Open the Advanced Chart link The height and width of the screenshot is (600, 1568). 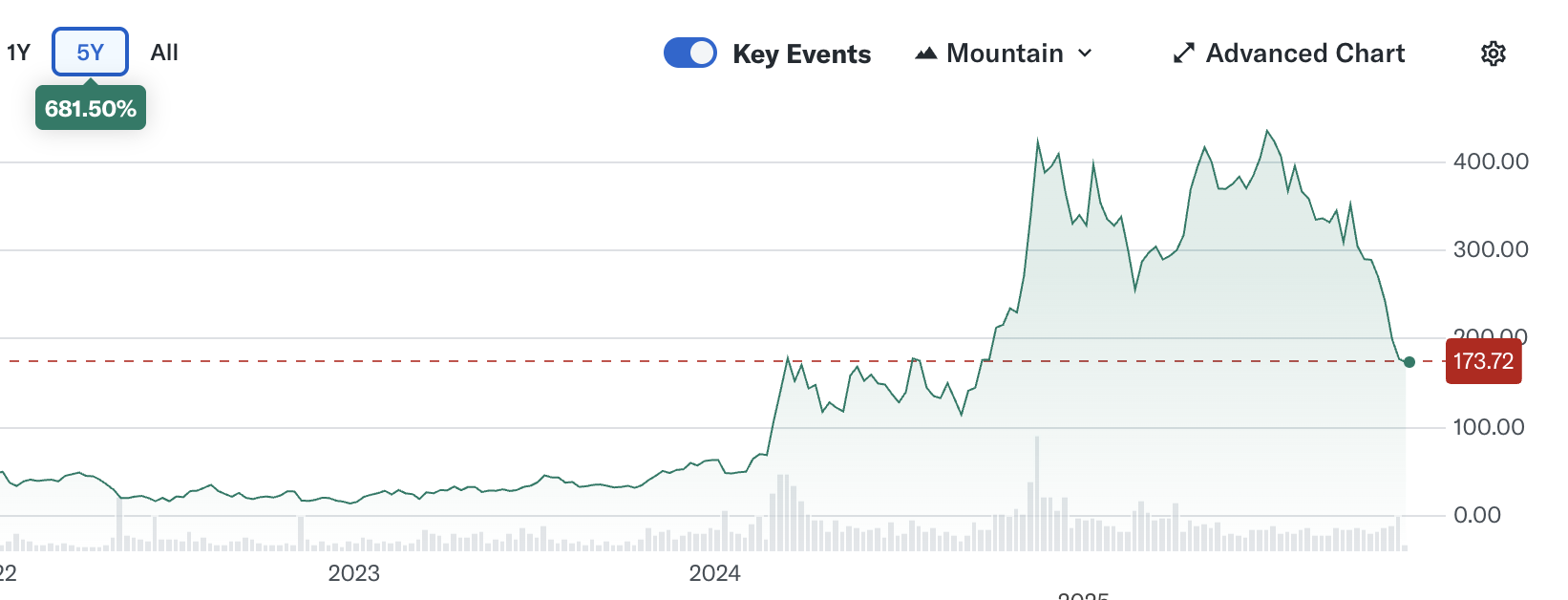point(1304,54)
